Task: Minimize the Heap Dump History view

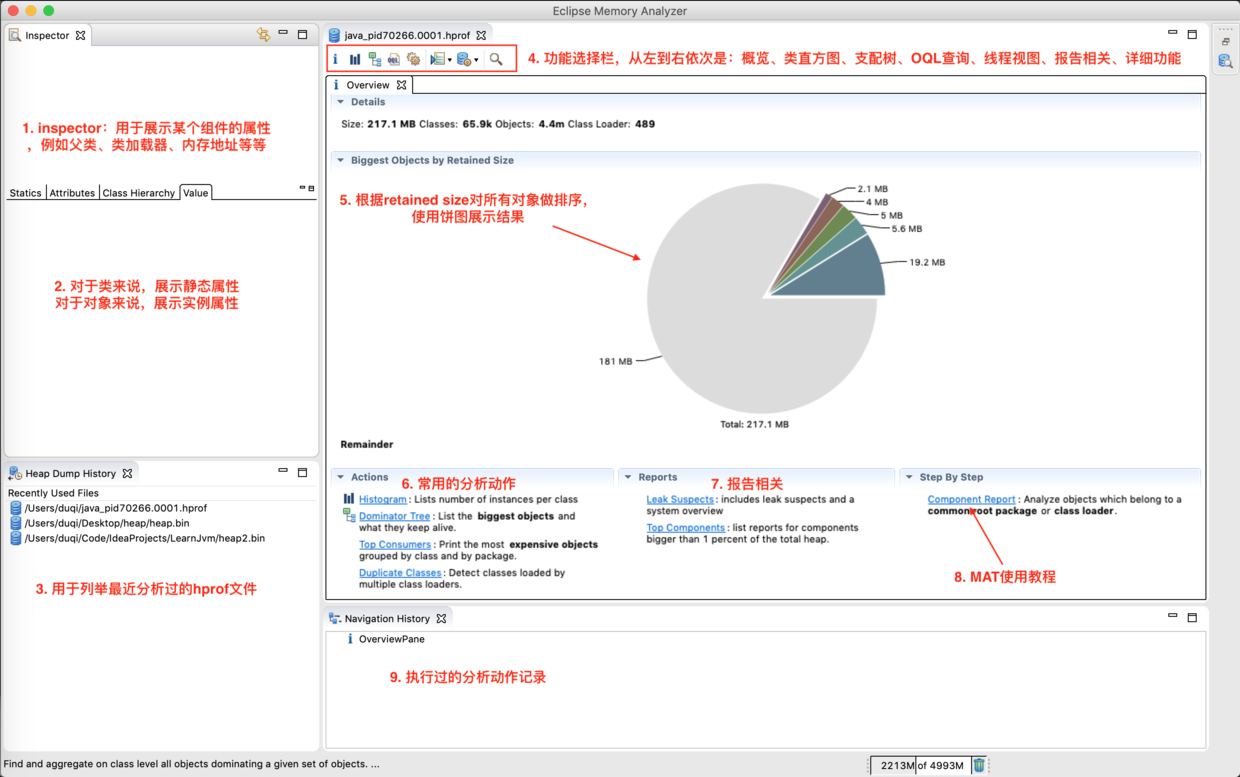Action: (283, 471)
